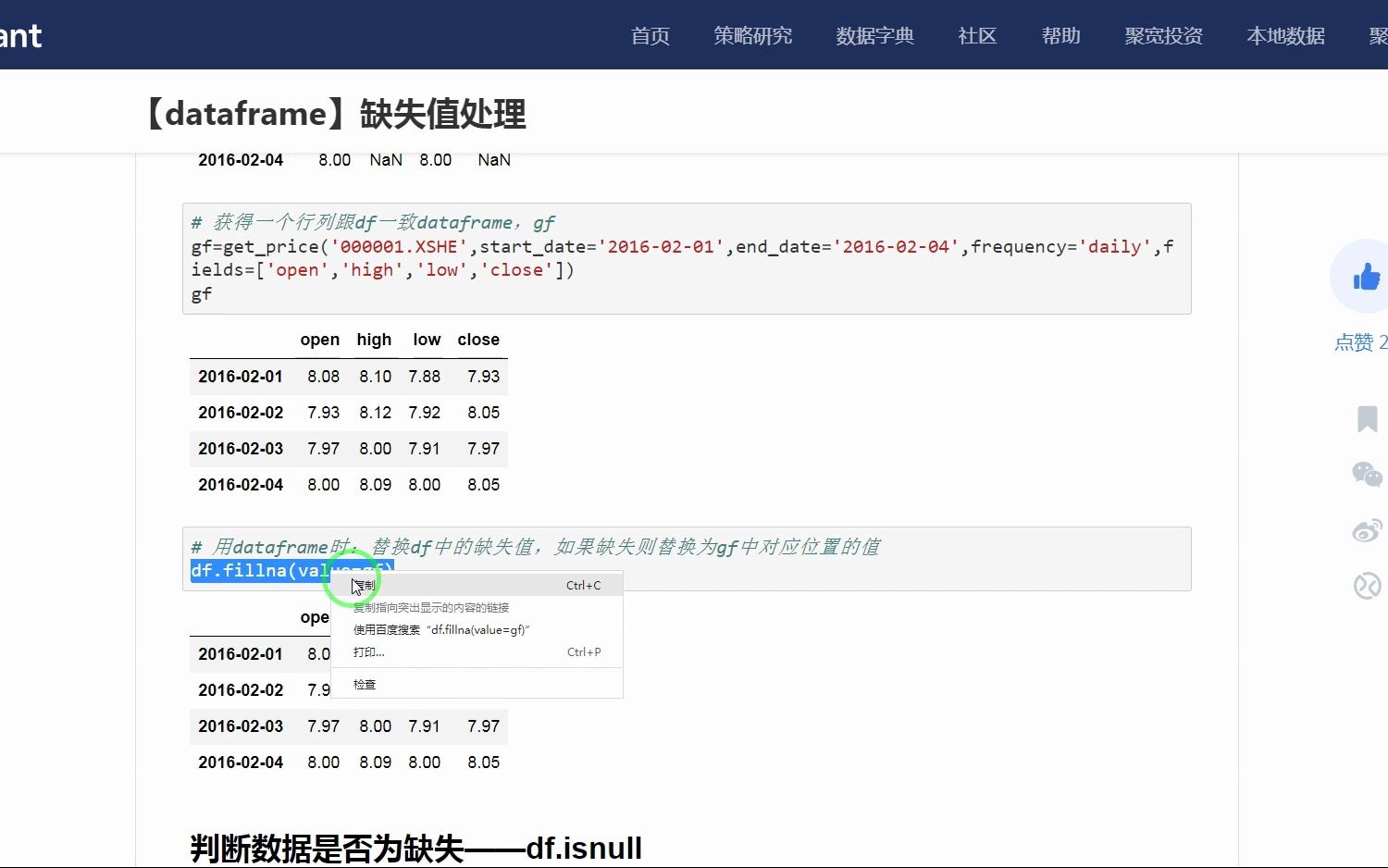The height and width of the screenshot is (868, 1388).
Task: Click the get_price code line in the code cell
Action: 682,258
